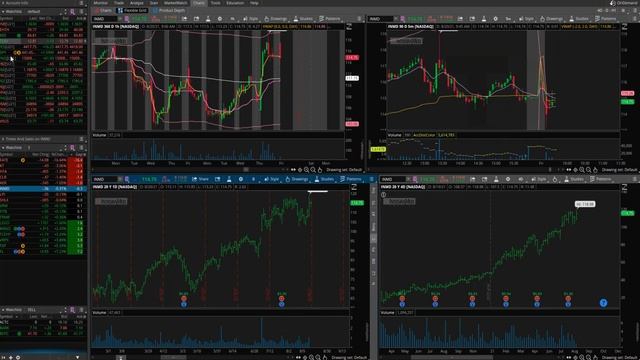The image size is (640, 360).
Task: Select the highlighted INMD watchlist row
Action: (43, 189)
